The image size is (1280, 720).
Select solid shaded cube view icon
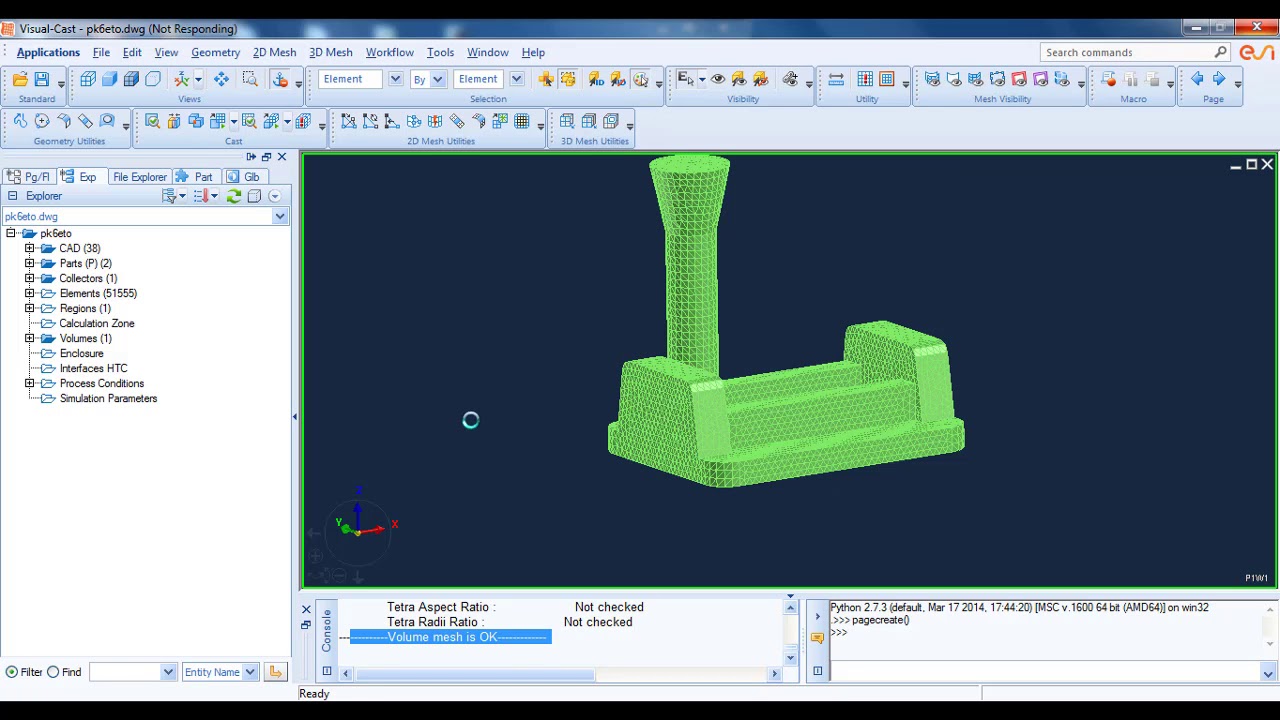(109, 79)
